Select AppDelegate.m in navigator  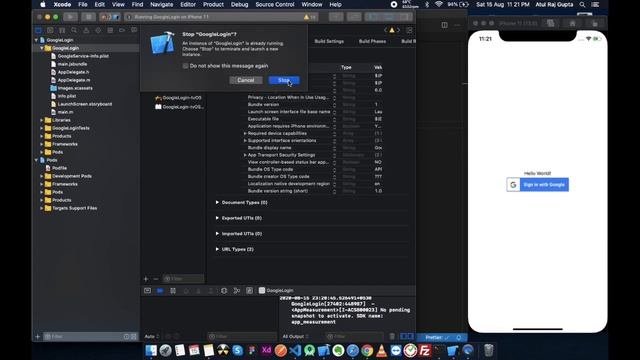[73, 80]
